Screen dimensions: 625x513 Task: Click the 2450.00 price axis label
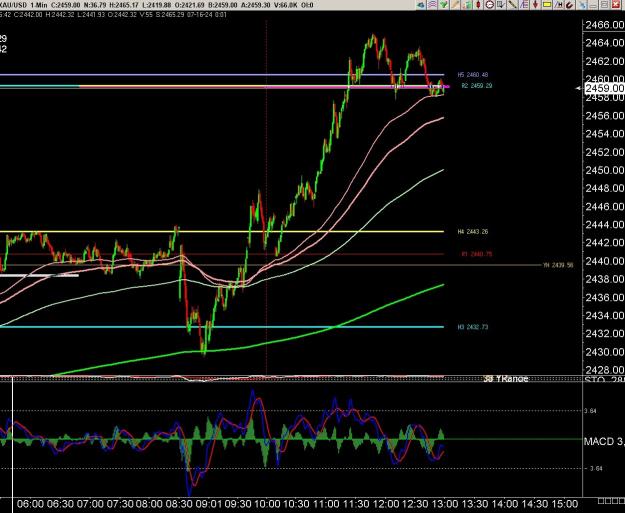pos(604,170)
